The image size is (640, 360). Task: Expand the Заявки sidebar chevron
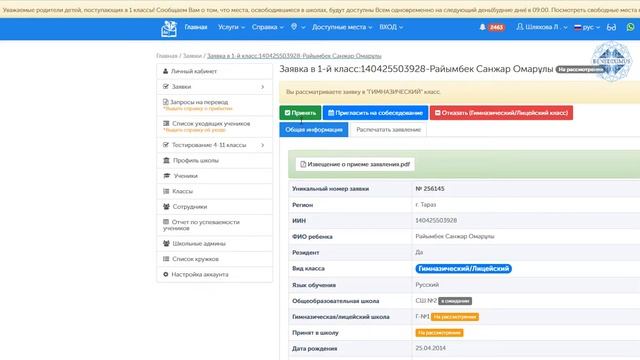(262, 87)
